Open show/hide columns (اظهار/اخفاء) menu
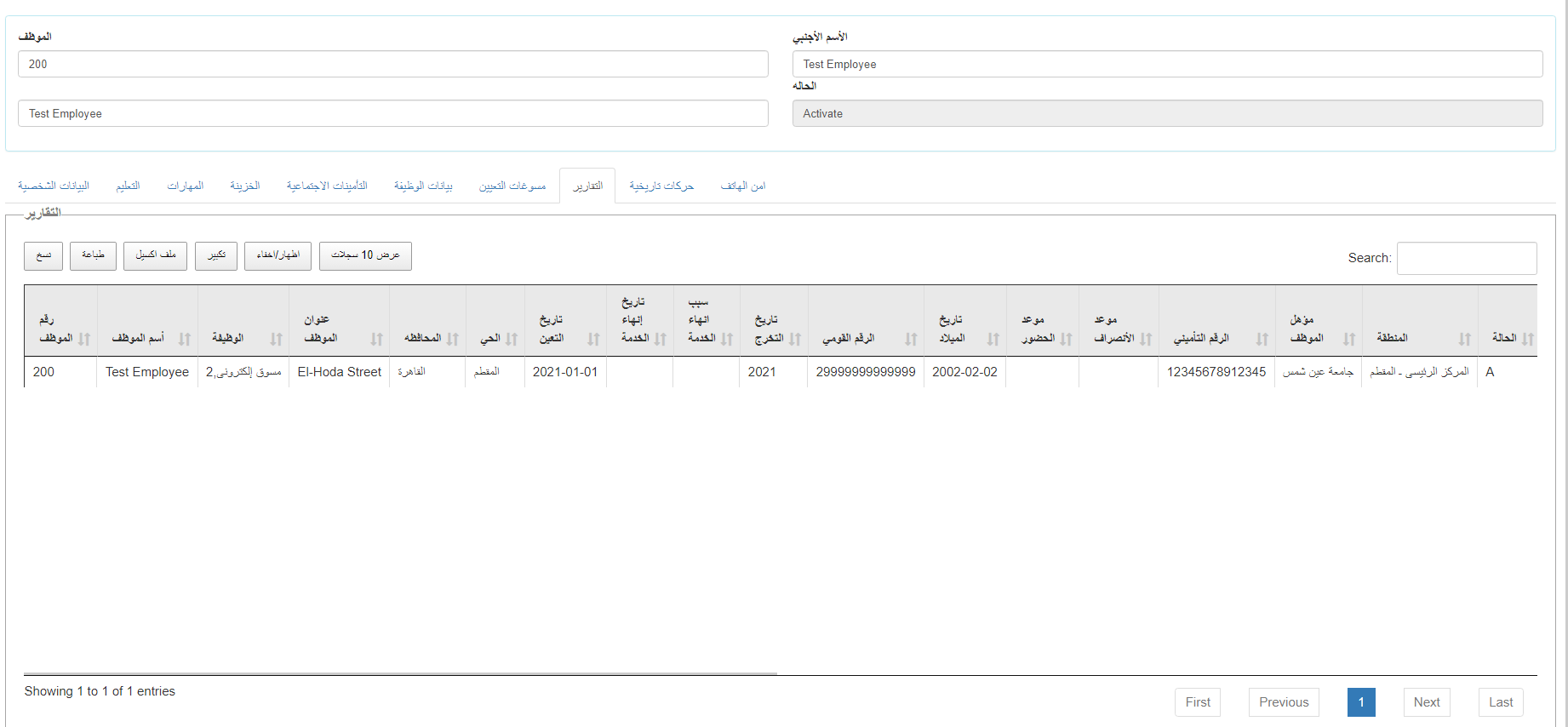 tap(278, 255)
